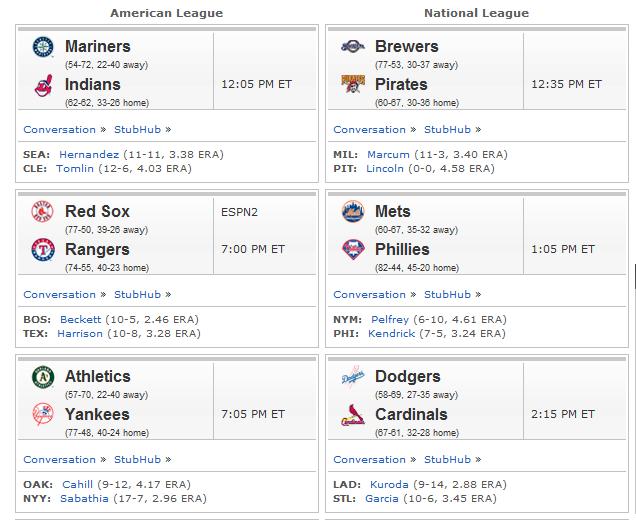The image size is (636, 520).
Task: Click the Seattle Mariners team logo
Action: (x=43, y=47)
